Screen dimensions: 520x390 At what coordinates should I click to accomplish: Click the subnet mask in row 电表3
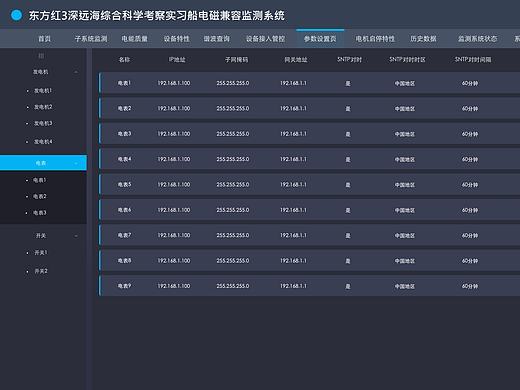pyautogui.click(x=233, y=134)
